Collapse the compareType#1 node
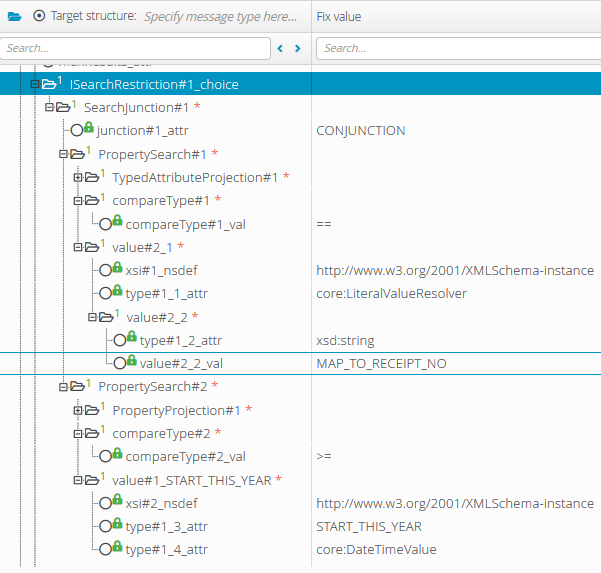This screenshot has height=573, width=601. click(78, 200)
